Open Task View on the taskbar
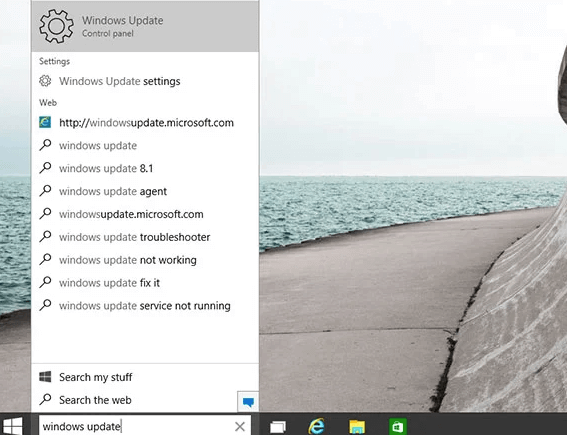The width and height of the screenshot is (567, 435). 278,426
